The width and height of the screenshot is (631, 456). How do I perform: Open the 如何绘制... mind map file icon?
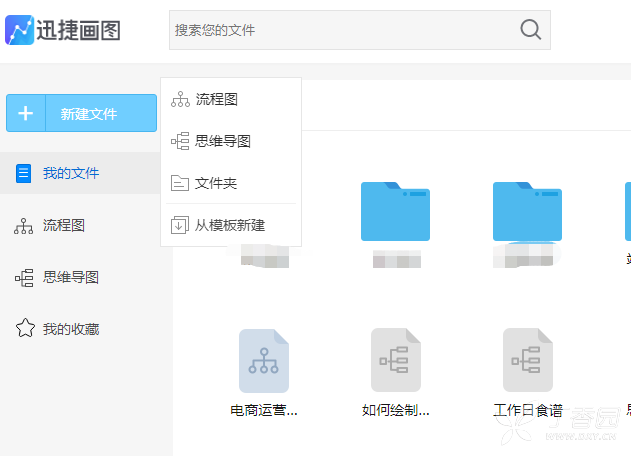[x=396, y=360]
